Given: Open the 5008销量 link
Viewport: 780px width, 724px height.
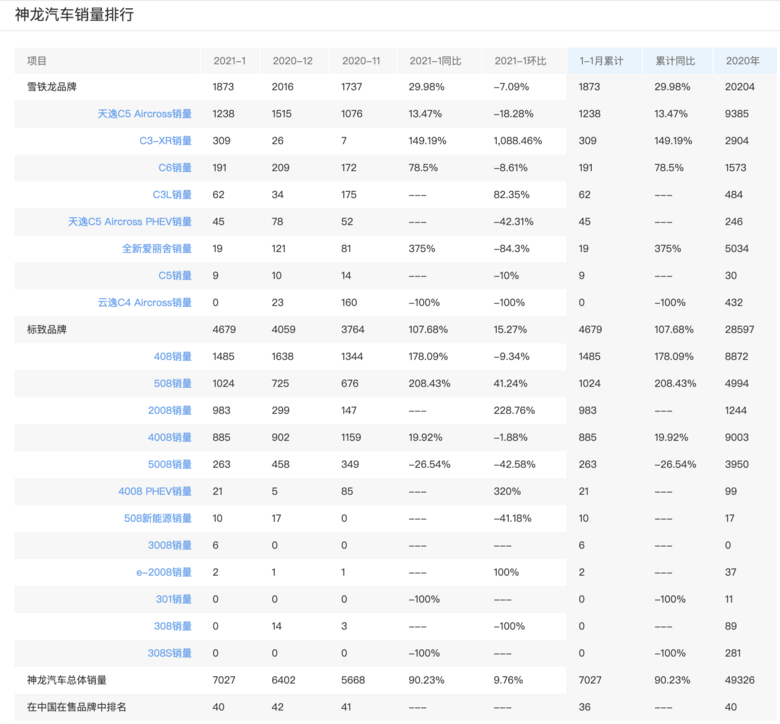Looking at the screenshot, I should (x=170, y=464).
